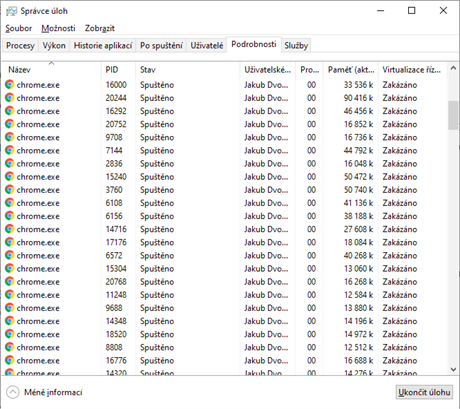Open the Zobrazit menu
The image size is (460, 409).
(100, 28)
